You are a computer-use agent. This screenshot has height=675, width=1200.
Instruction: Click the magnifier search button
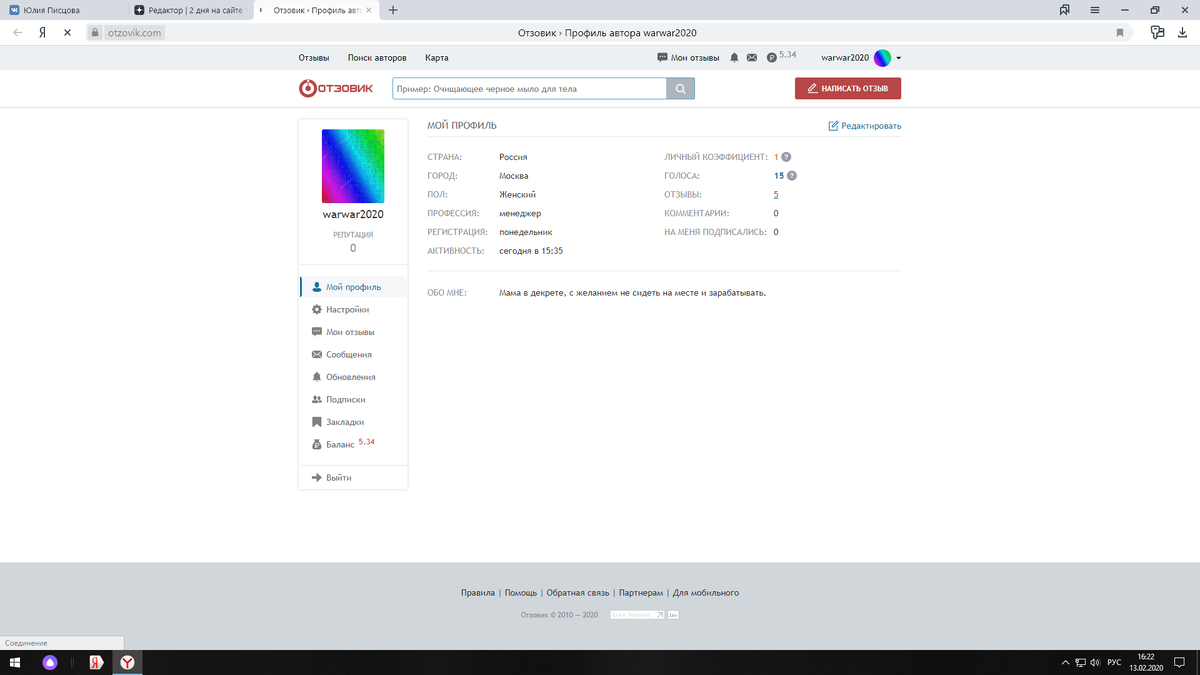[x=680, y=89]
